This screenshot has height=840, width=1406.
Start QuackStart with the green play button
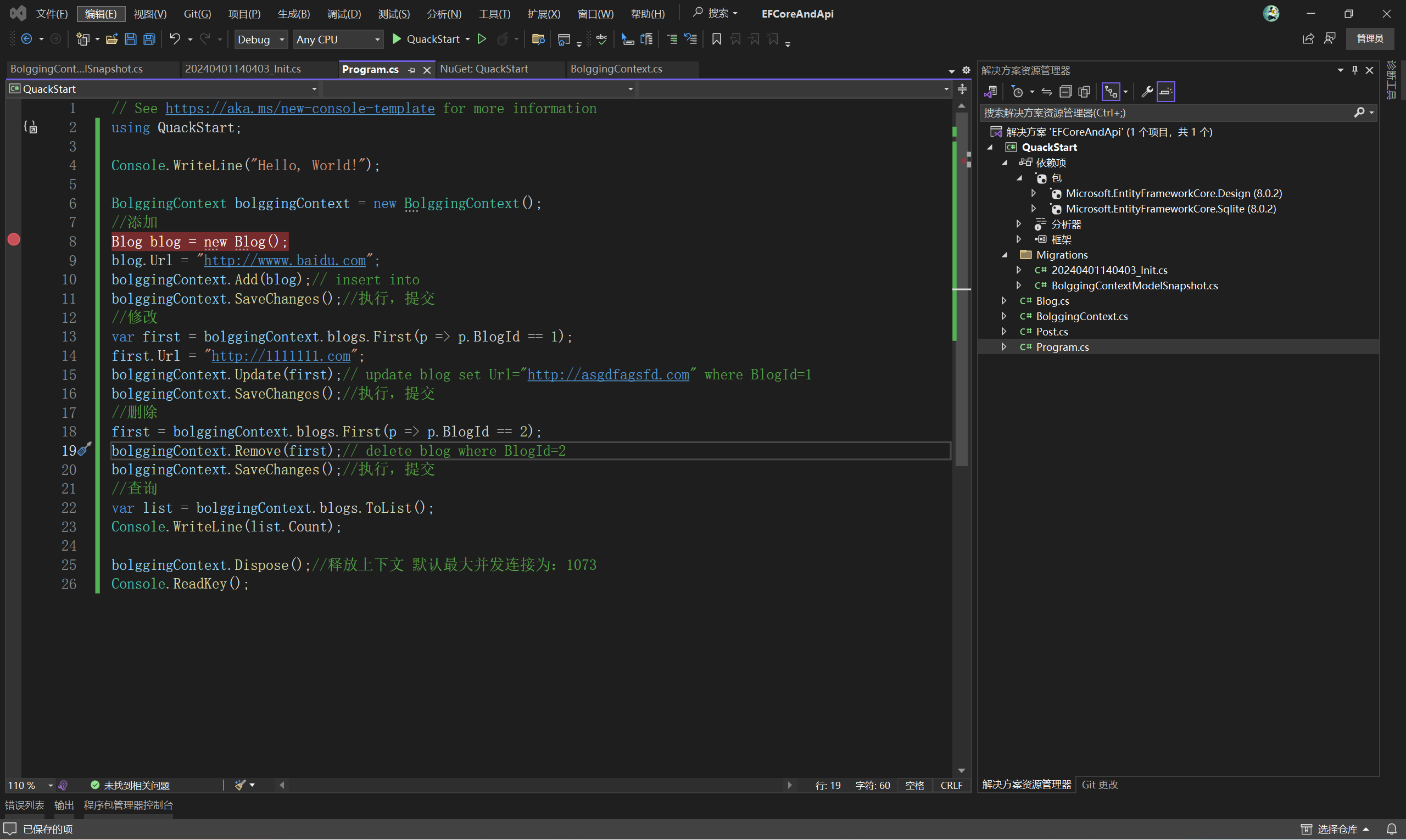pos(397,39)
